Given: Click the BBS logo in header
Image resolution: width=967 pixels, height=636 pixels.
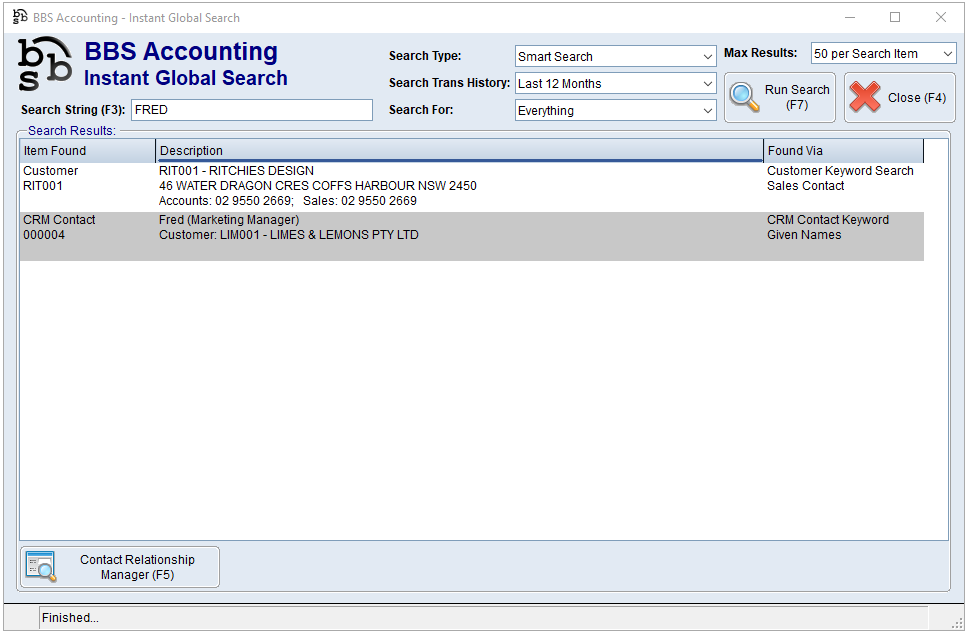Looking at the screenshot, I should tap(45, 64).
